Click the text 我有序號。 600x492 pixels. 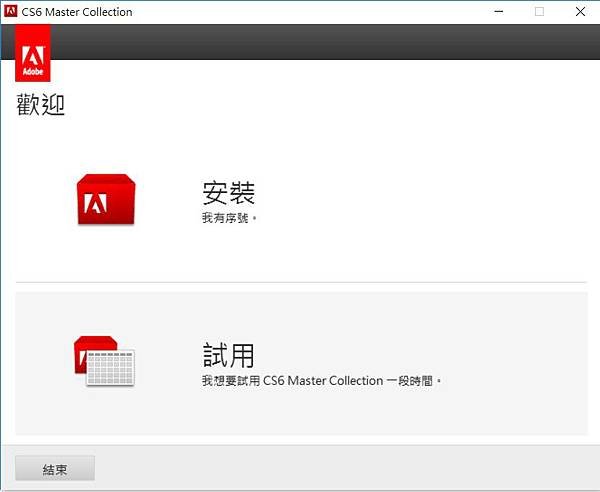click(230, 218)
